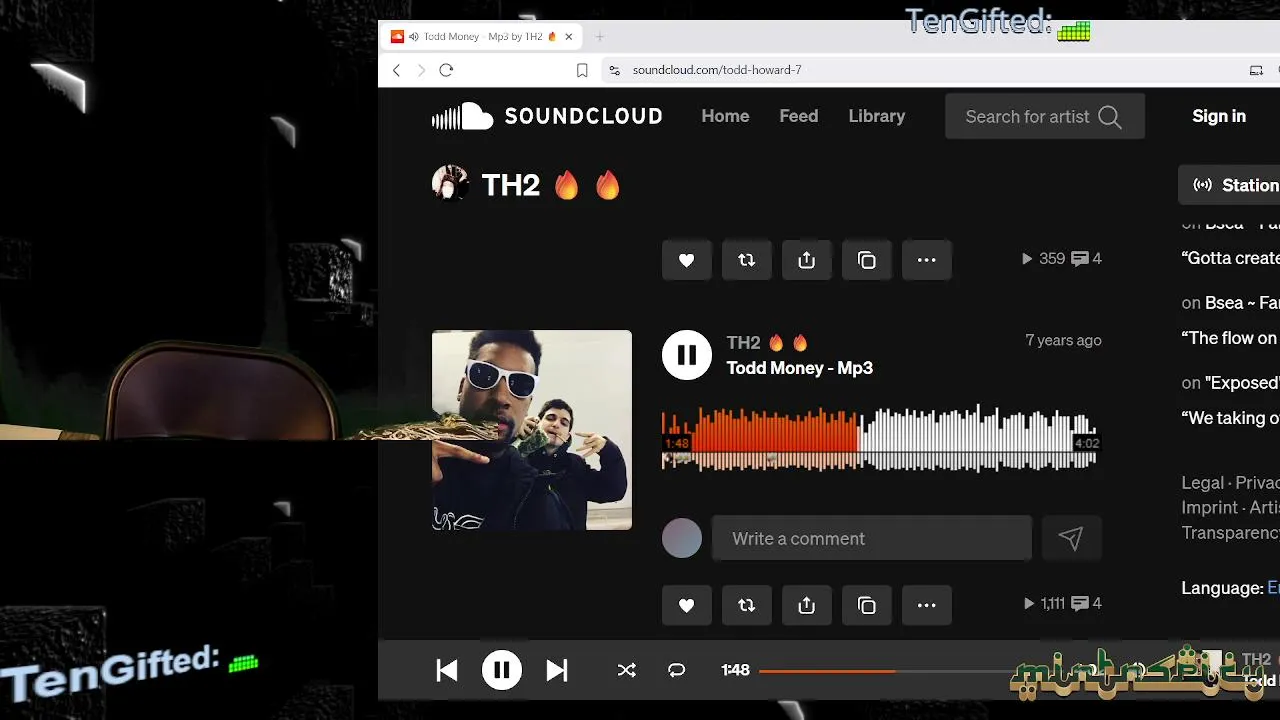Image resolution: width=1280 pixels, height=720 pixels.
Task: Open site information icon in address bar
Action: pyautogui.click(x=614, y=70)
